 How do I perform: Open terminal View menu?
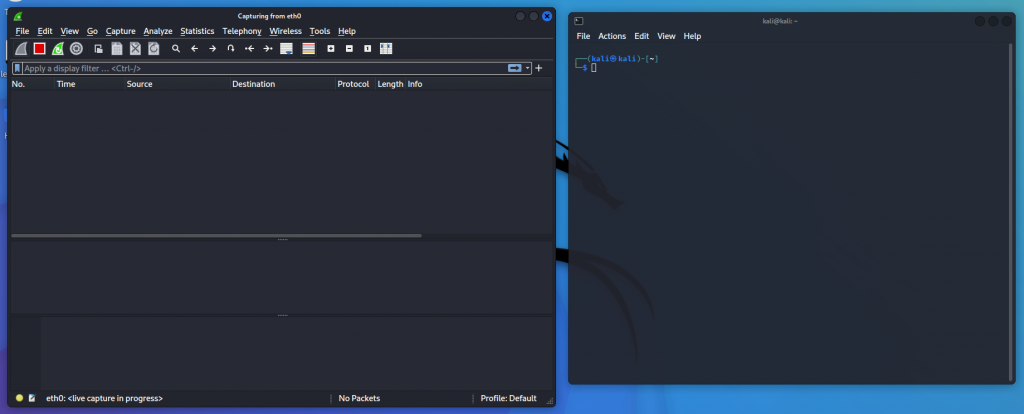coord(666,36)
